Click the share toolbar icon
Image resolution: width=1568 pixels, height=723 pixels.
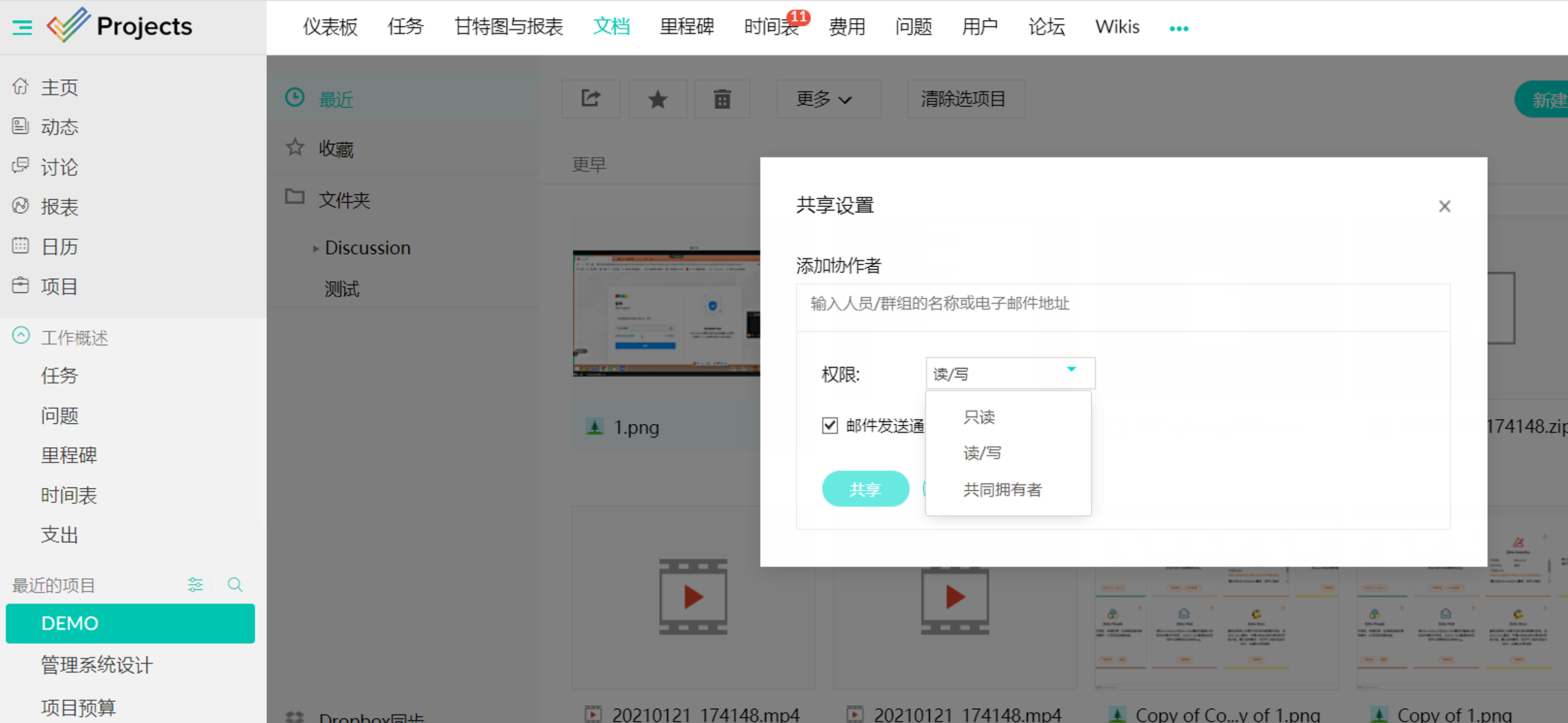[x=590, y=99]
